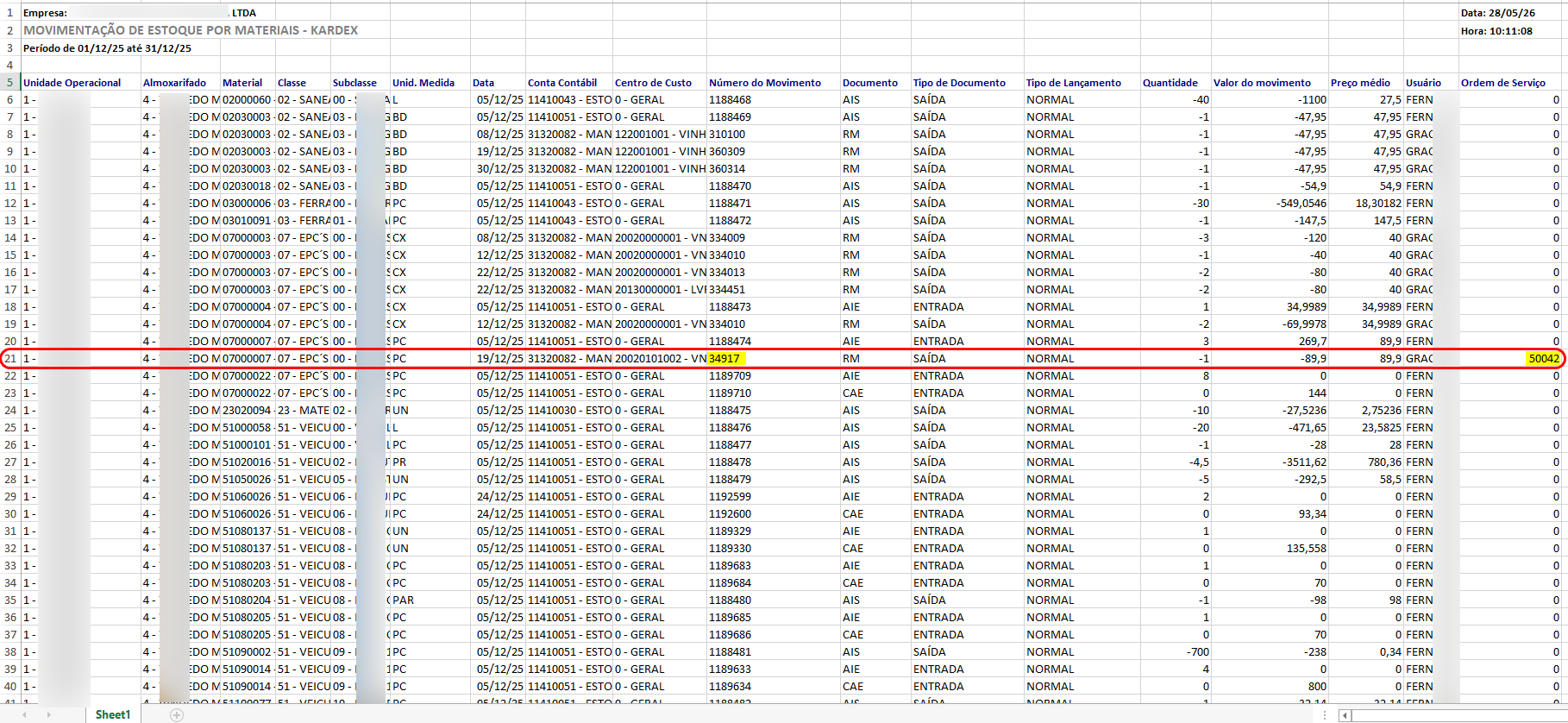Click the next sheet navigation arrow

(x=48, y=715)
